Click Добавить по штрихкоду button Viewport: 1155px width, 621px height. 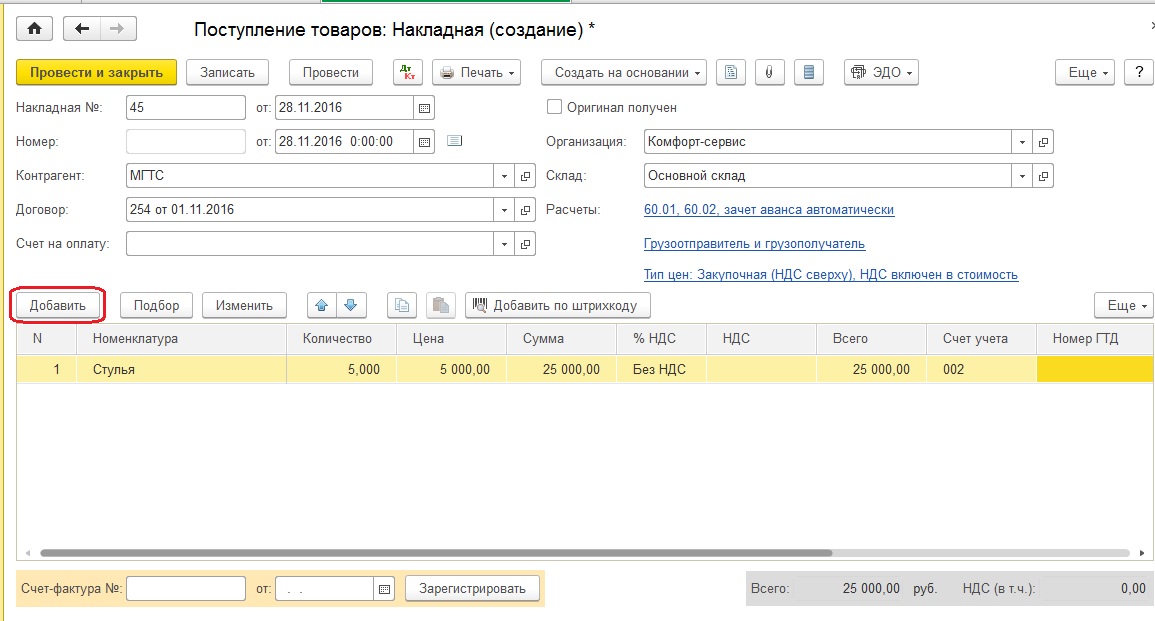click(558, 305)
